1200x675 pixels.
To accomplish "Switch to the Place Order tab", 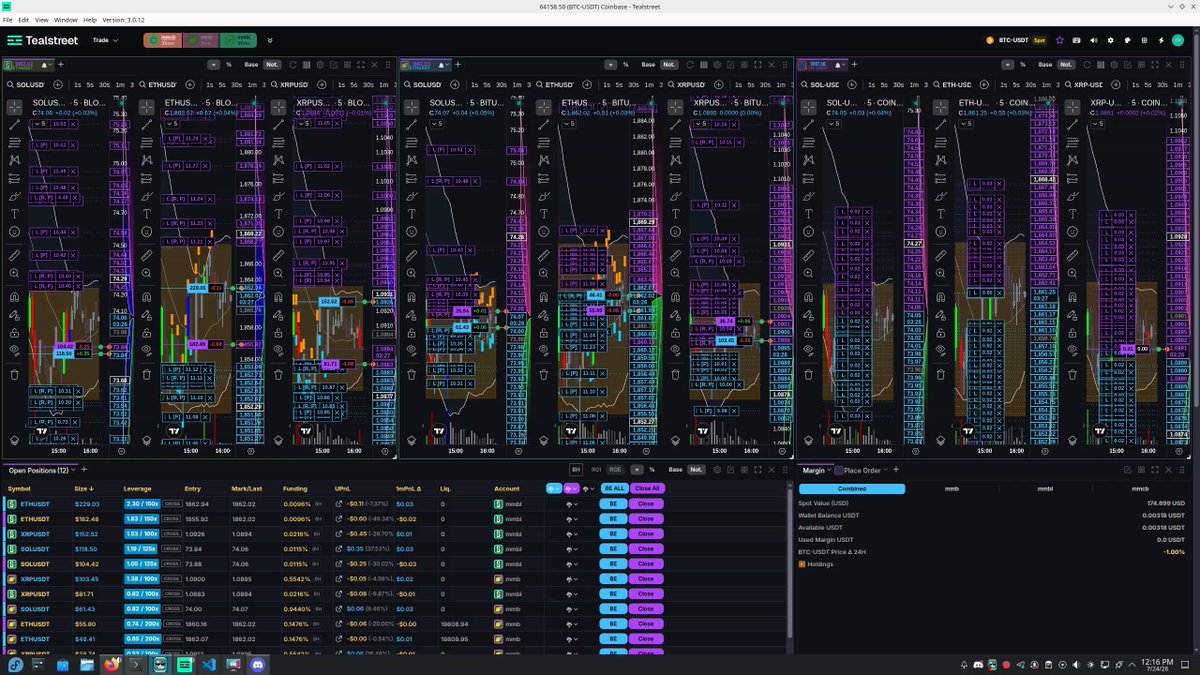I will [862, 470].
